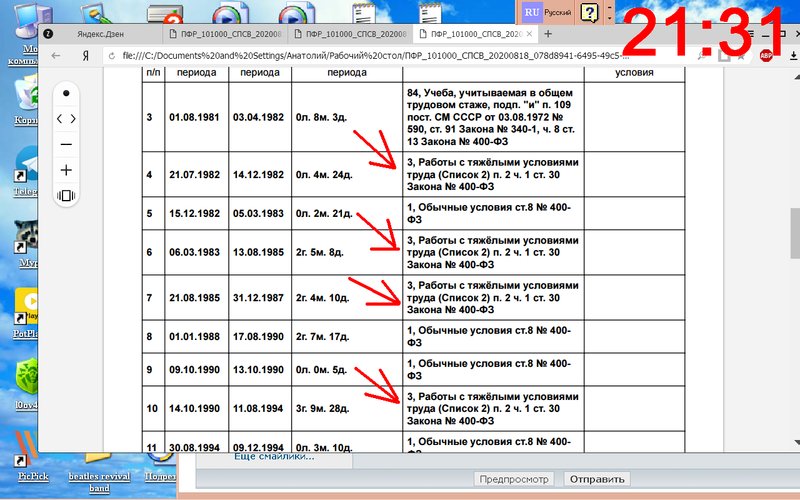Click the zoom out minus button
800x500 pixels.
(x=66, y=144)
